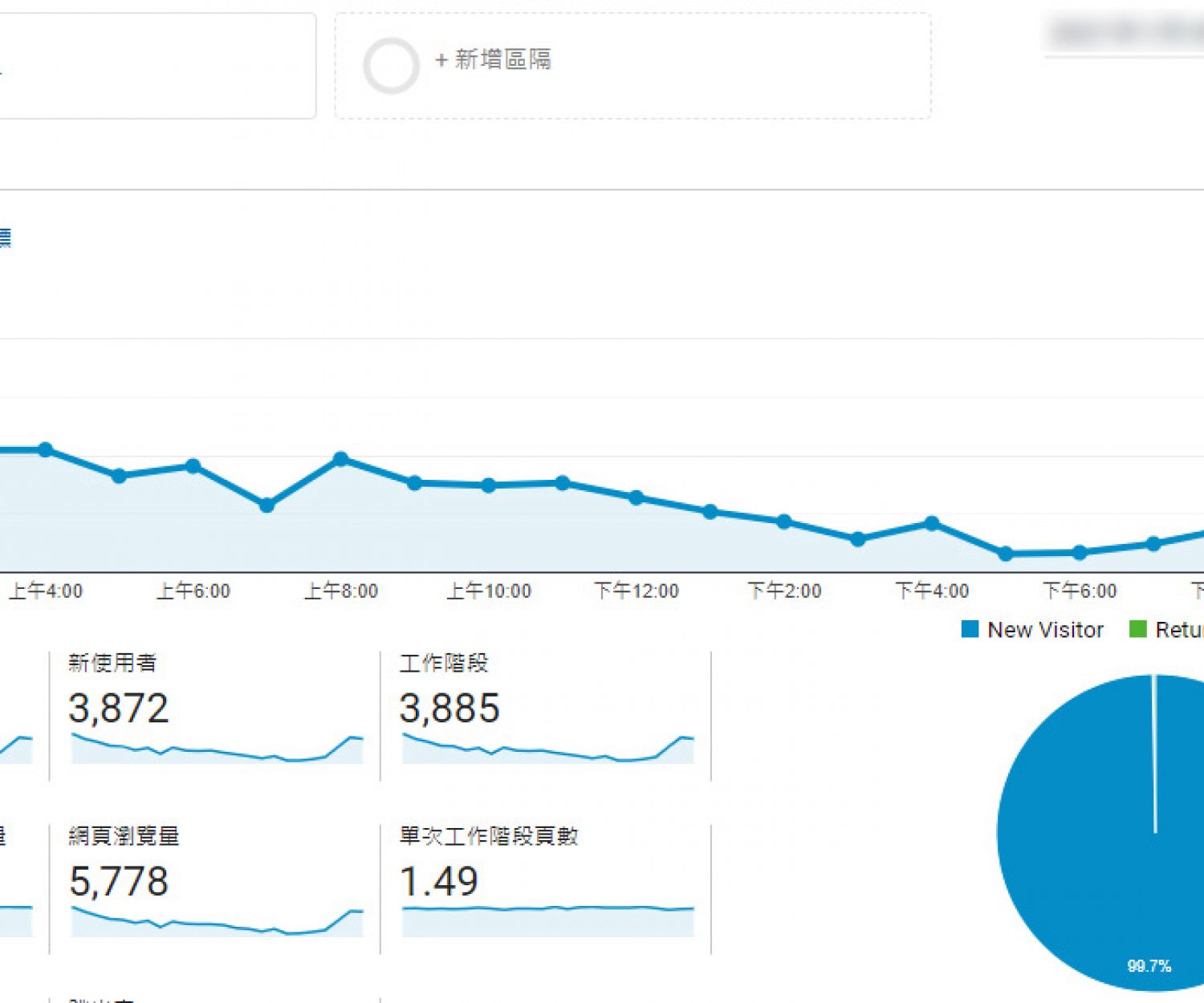Click the + 新增區隔 add segment text
Image resolution: width=1204 pixels, height=1003 pixels.
(x=493, y=59)
